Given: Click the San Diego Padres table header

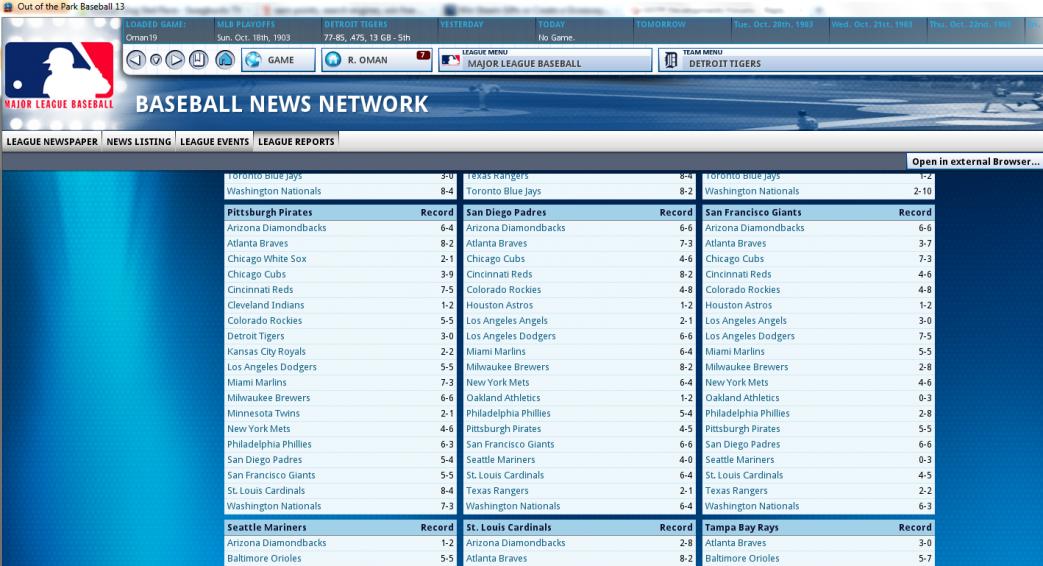Looking at the screenshot, I should (579, 212).
